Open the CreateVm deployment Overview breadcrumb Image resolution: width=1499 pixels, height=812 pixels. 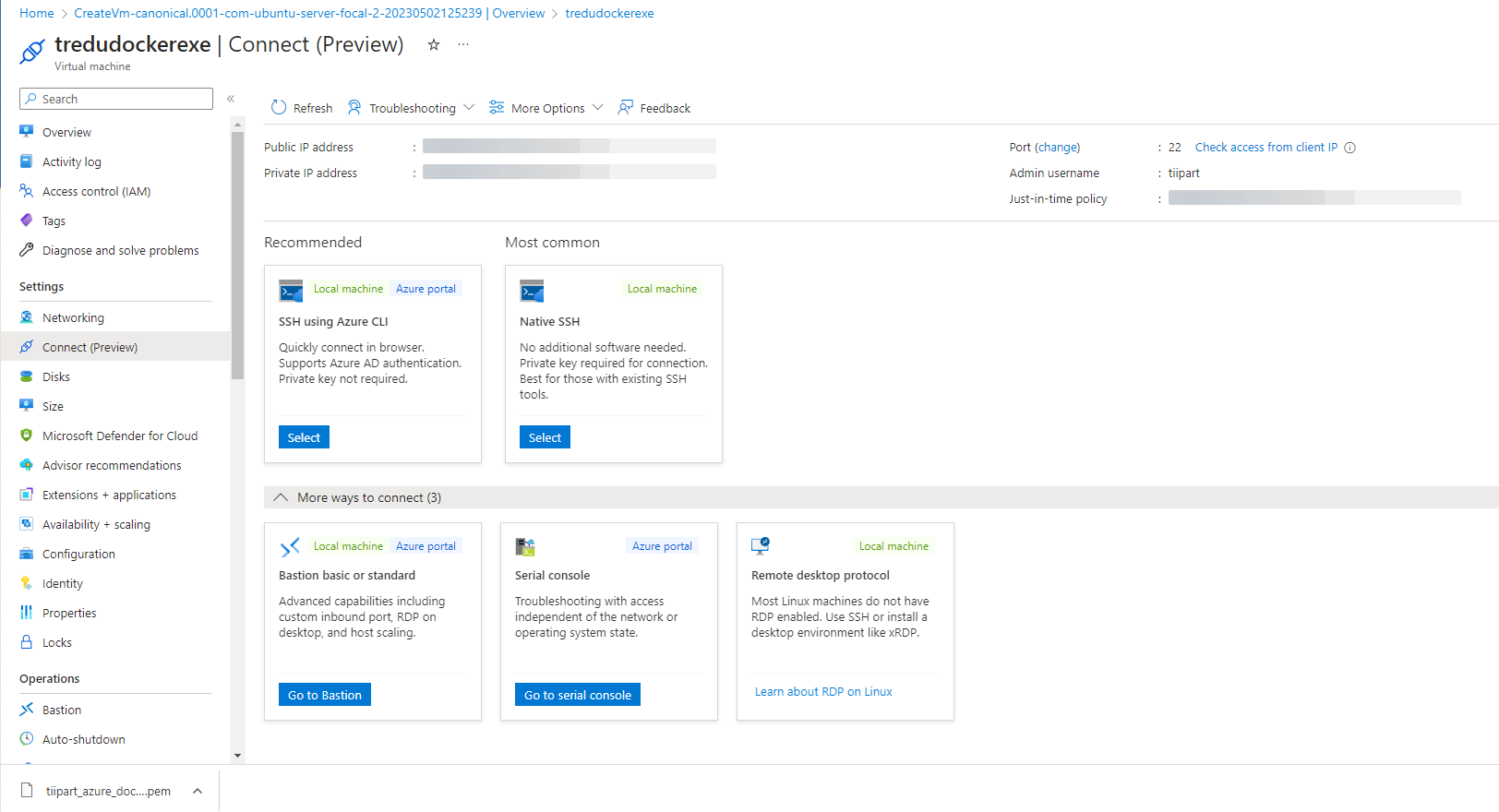click(309, 13)
